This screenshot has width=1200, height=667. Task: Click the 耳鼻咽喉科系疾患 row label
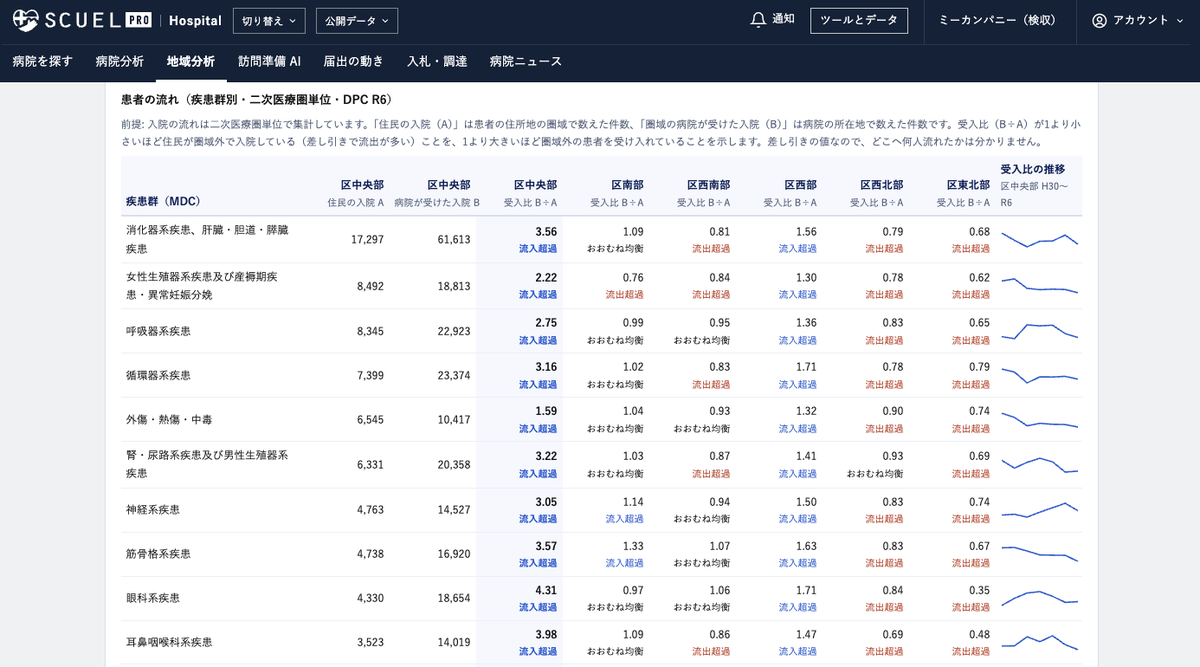169,642
